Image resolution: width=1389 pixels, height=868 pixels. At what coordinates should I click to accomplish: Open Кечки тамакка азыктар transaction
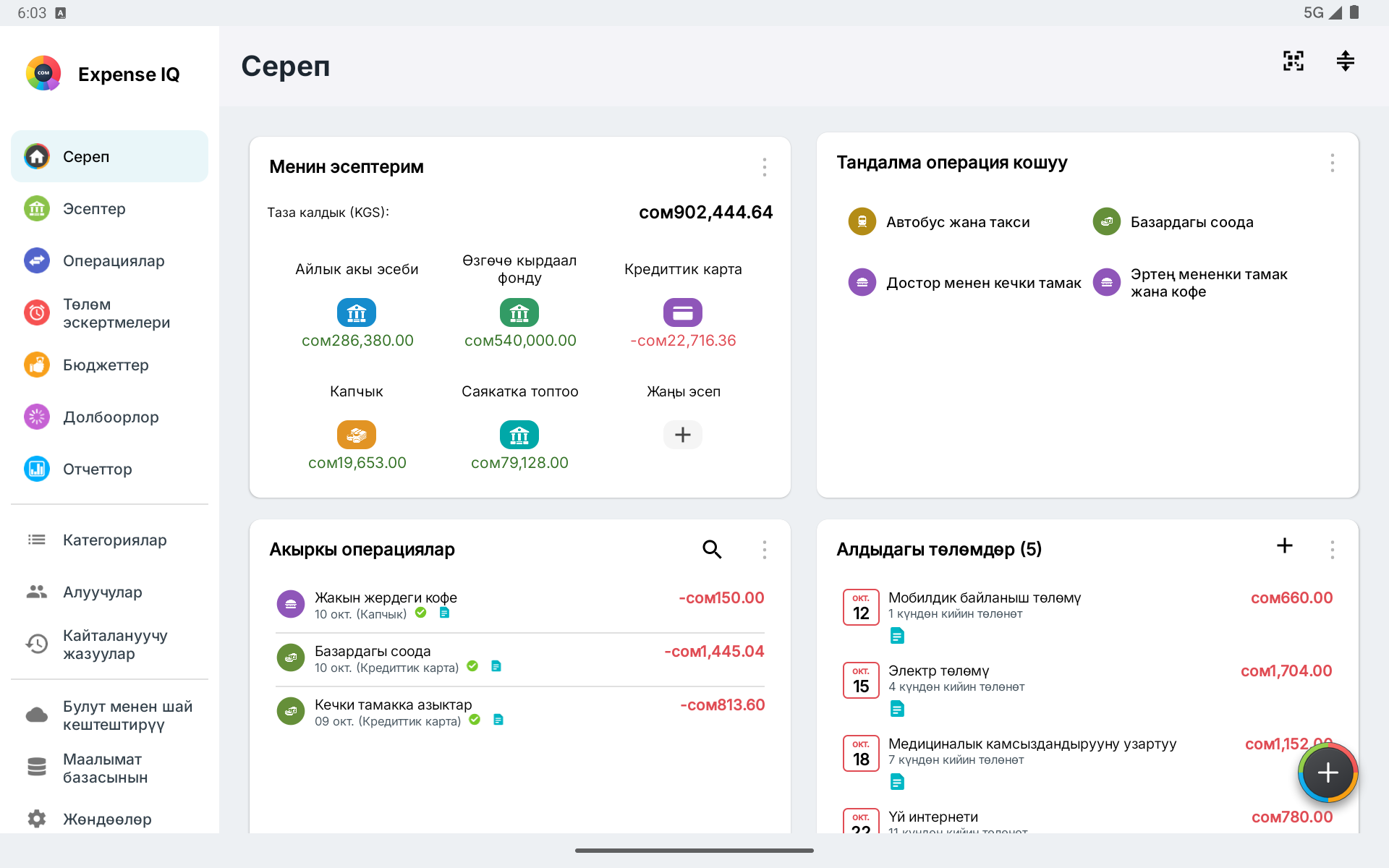pos(519,712)
